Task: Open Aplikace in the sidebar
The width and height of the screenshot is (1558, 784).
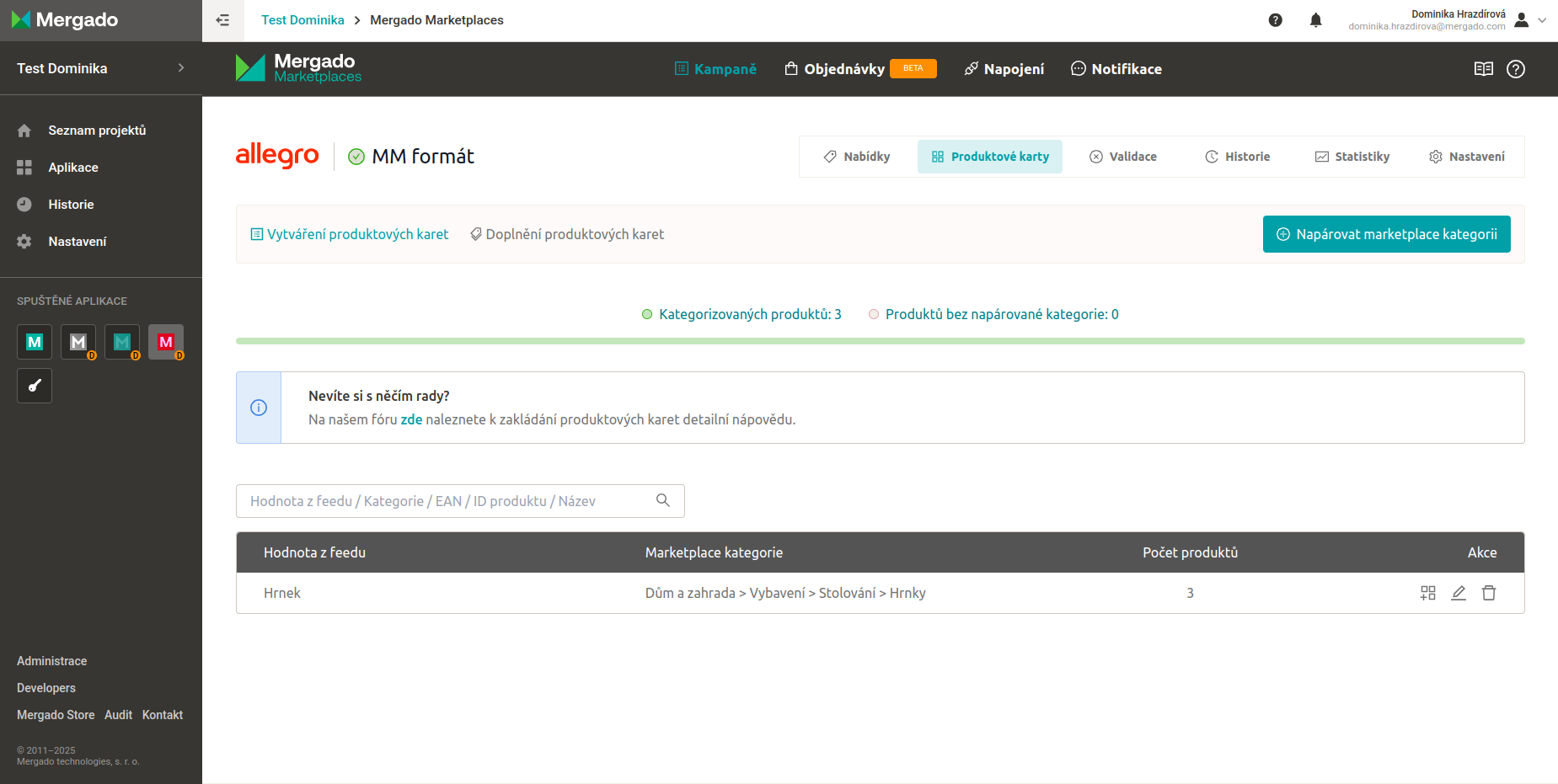Action: pos(73,168)
